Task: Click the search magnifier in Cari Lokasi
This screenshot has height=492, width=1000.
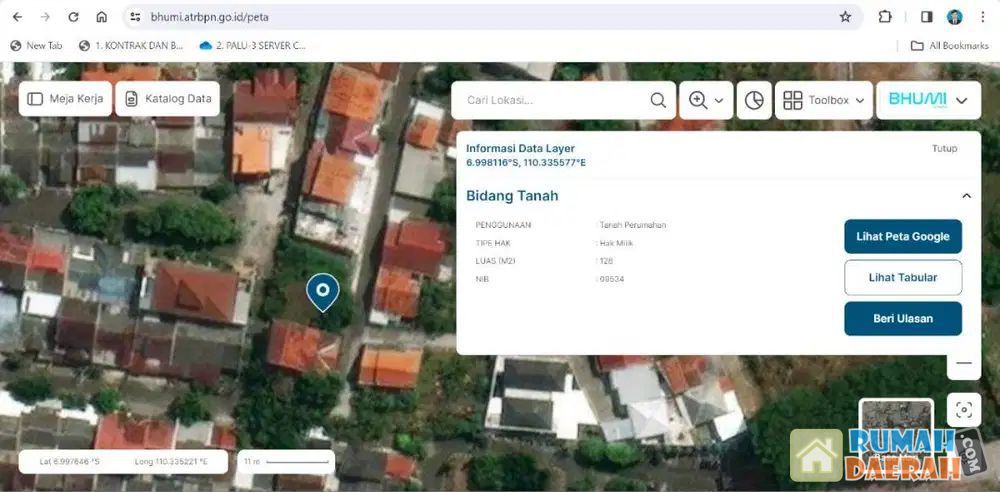Action: (658, 100)
